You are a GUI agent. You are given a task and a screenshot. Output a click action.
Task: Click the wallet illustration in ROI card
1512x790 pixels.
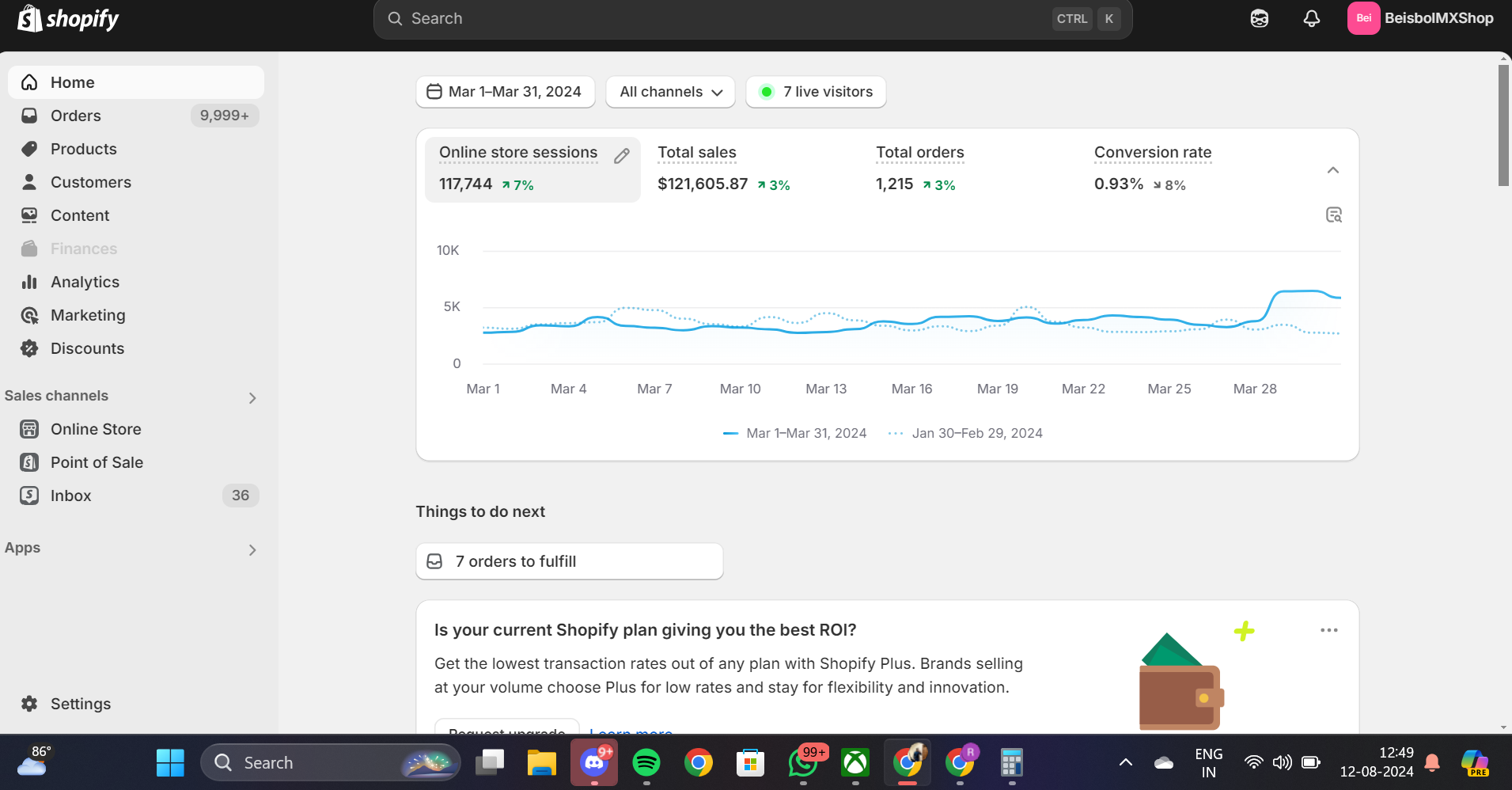coord(1181,682)
